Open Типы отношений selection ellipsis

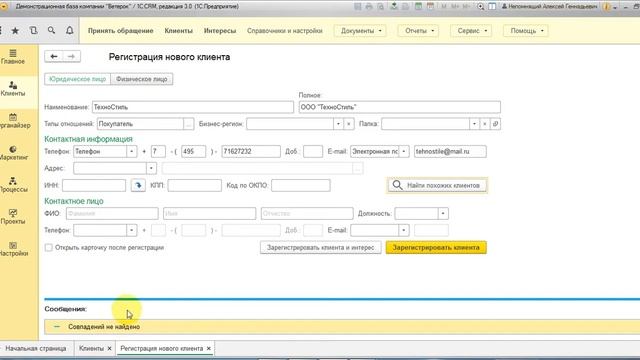[x=188, y=124]
